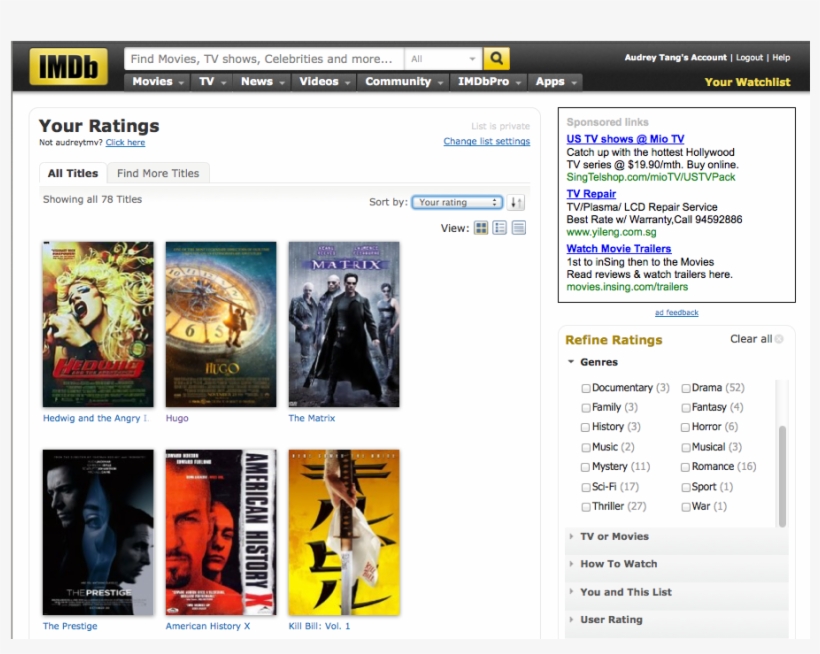This screenshot has width=820, height=654.
Task: Open the search category All dropdown
Action: pyautogui.click(x=443, y=59)
